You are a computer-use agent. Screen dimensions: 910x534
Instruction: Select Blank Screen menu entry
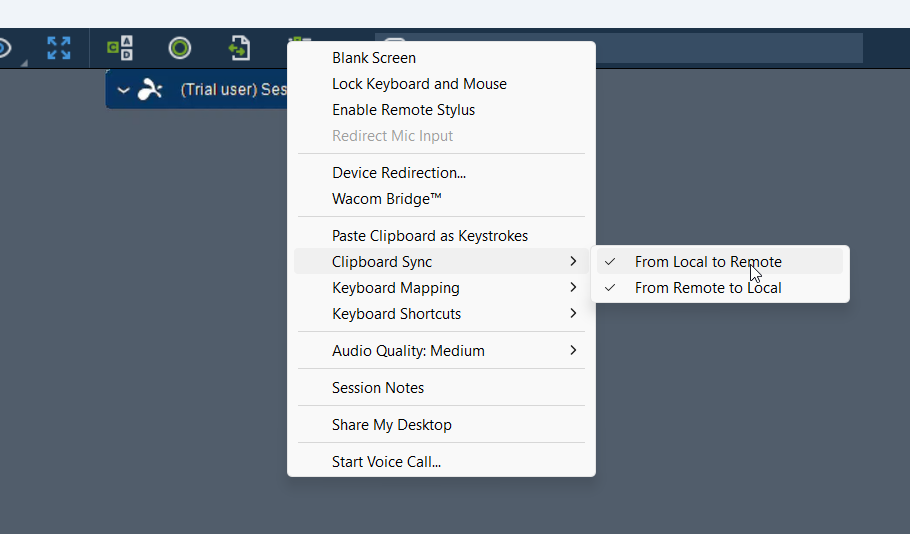tap(441, 58)
